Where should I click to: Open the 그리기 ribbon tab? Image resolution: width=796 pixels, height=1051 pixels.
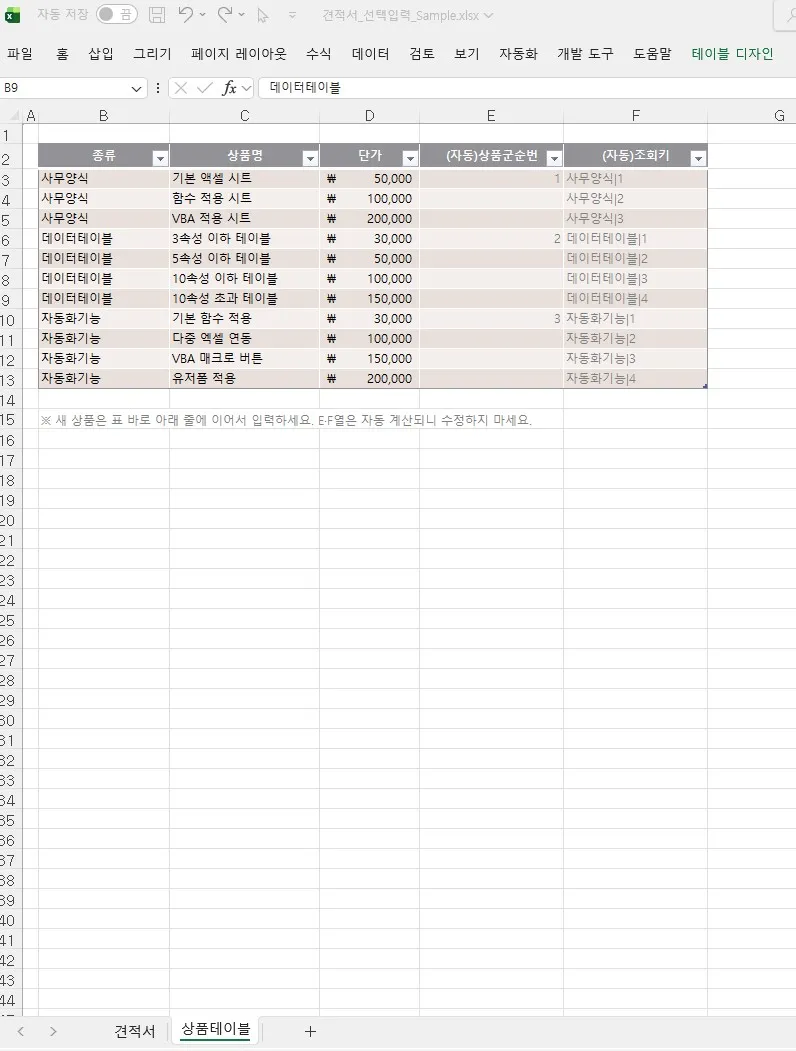[152, 54]
